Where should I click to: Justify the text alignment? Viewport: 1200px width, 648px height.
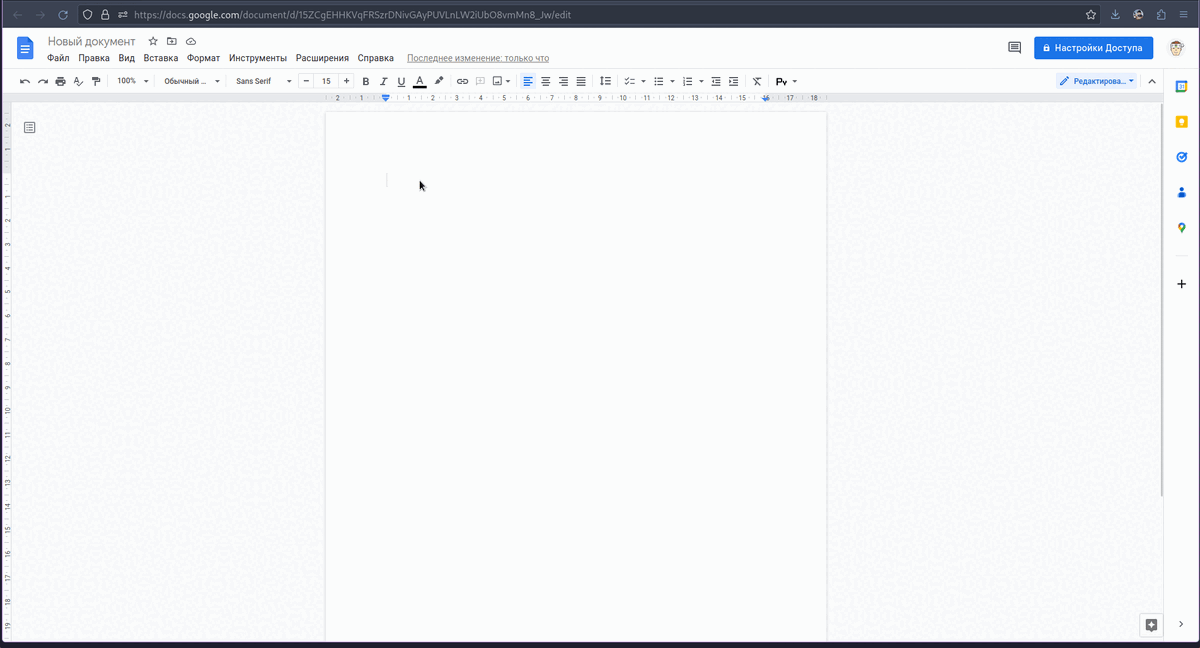coord(581,81)
